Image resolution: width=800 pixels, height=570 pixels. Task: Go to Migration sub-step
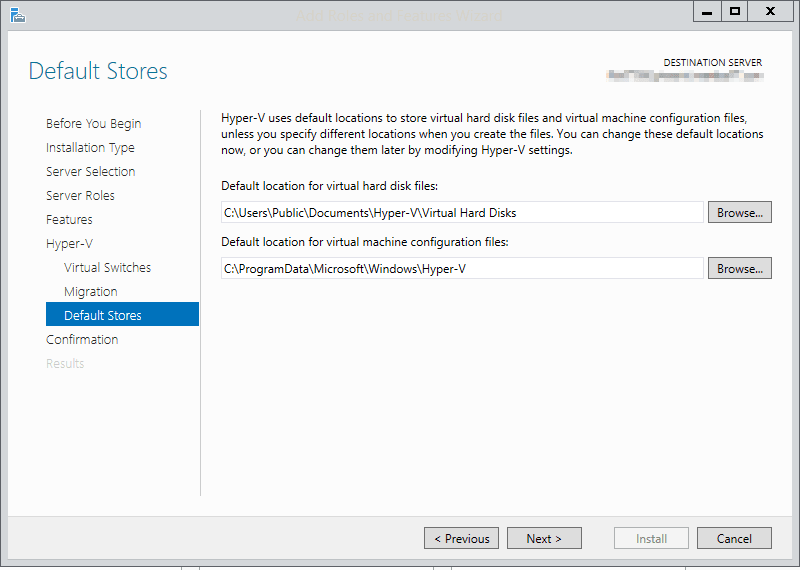[90, 291]
